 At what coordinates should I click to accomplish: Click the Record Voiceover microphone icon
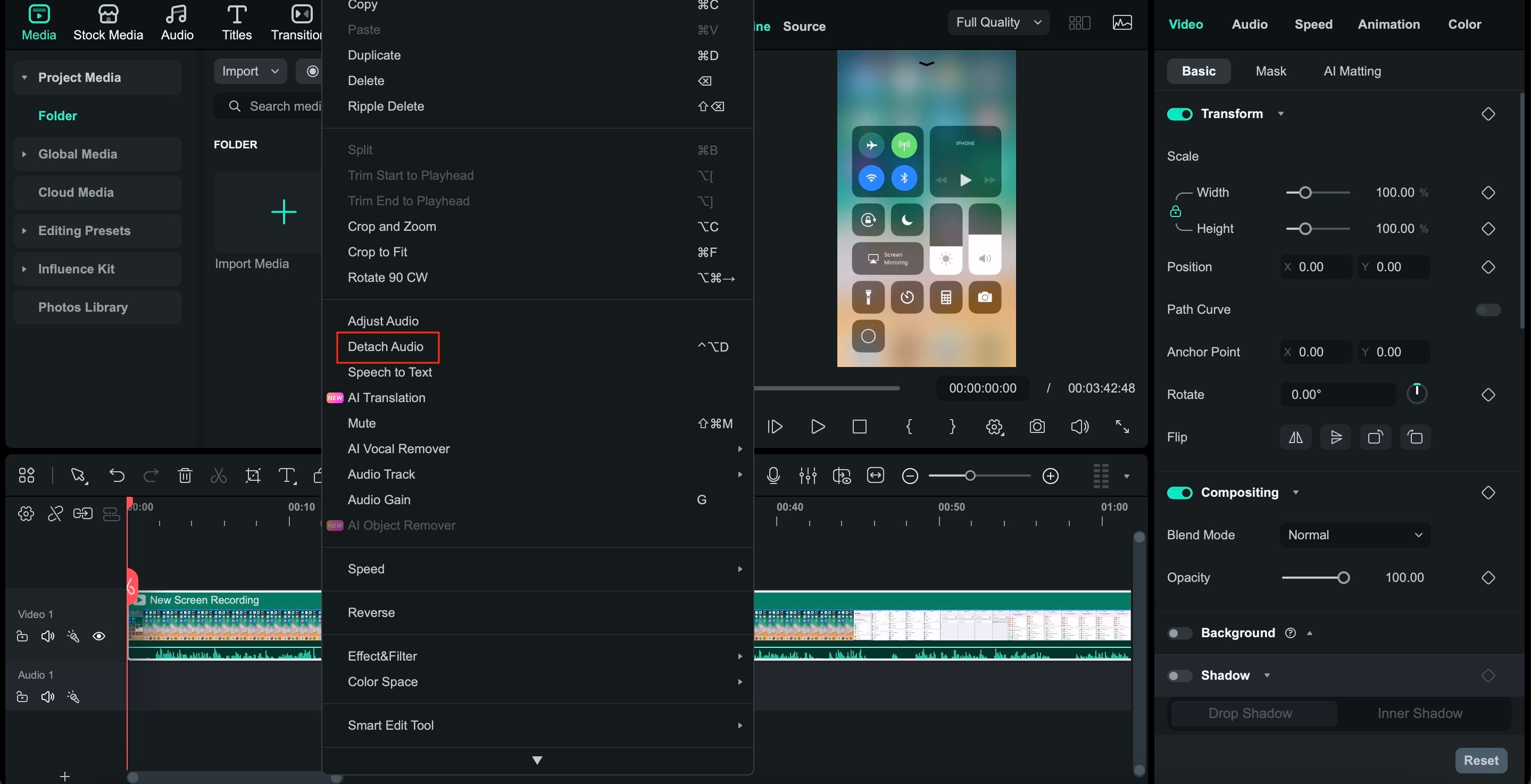[x=773, y=476]
